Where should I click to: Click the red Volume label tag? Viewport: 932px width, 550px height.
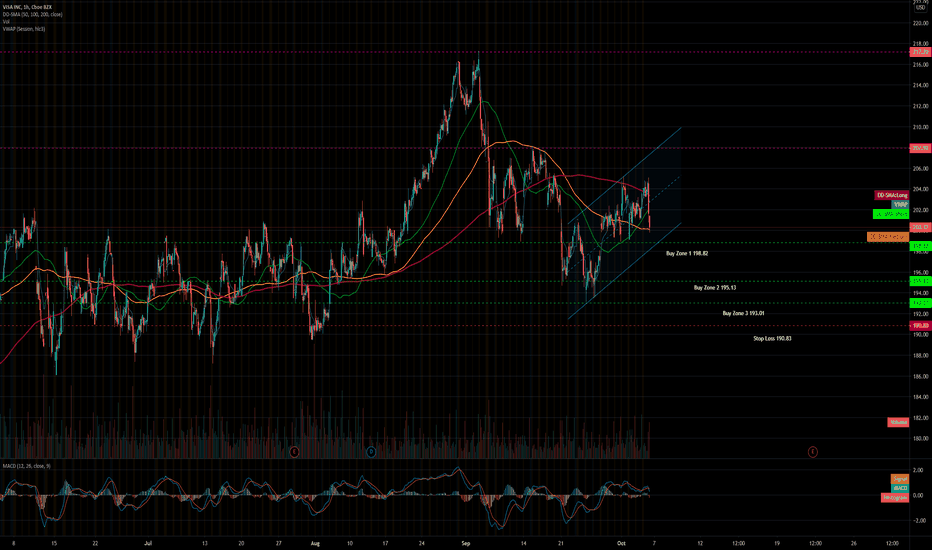(898, 422)
